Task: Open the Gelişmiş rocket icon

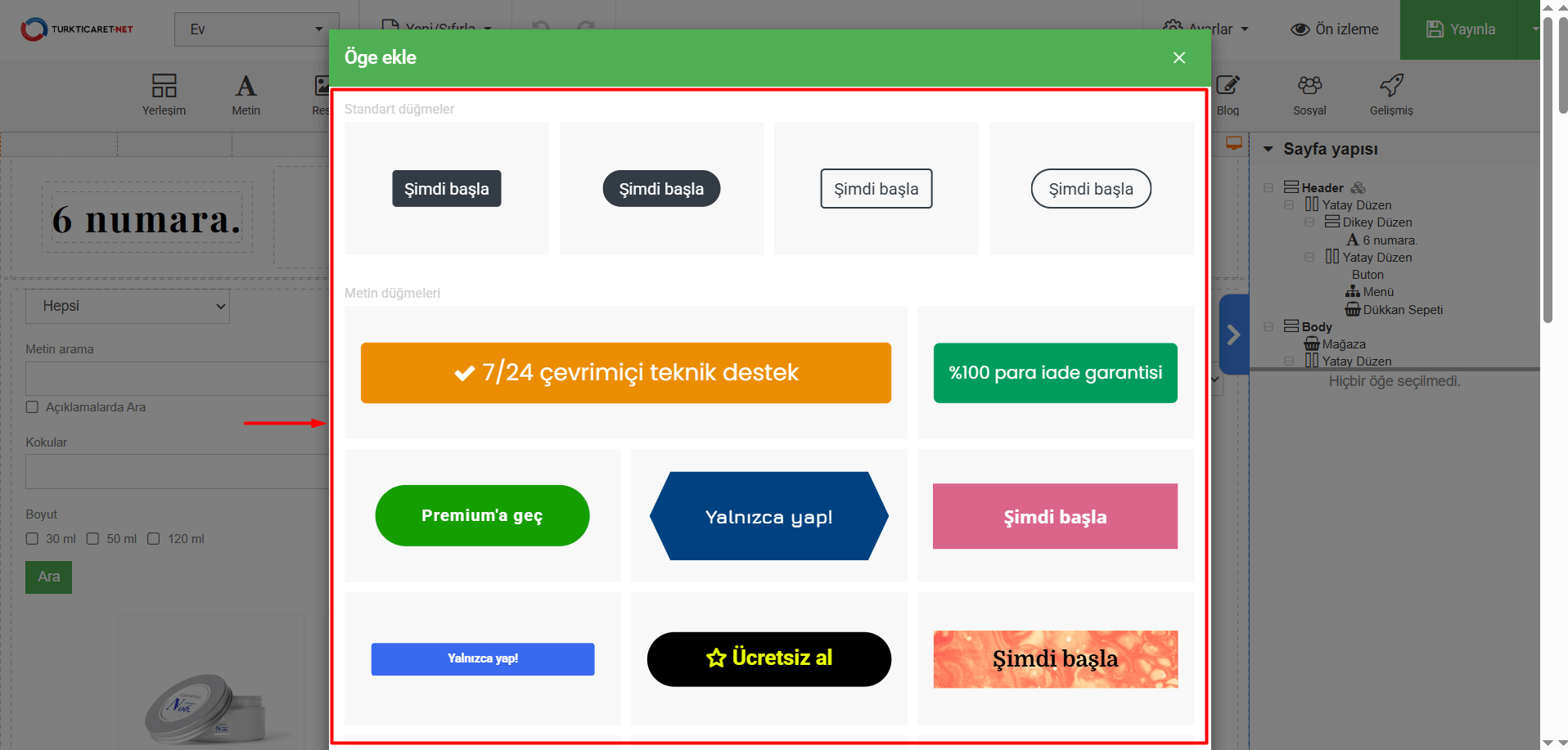Action: click(x=1391, y=86)
